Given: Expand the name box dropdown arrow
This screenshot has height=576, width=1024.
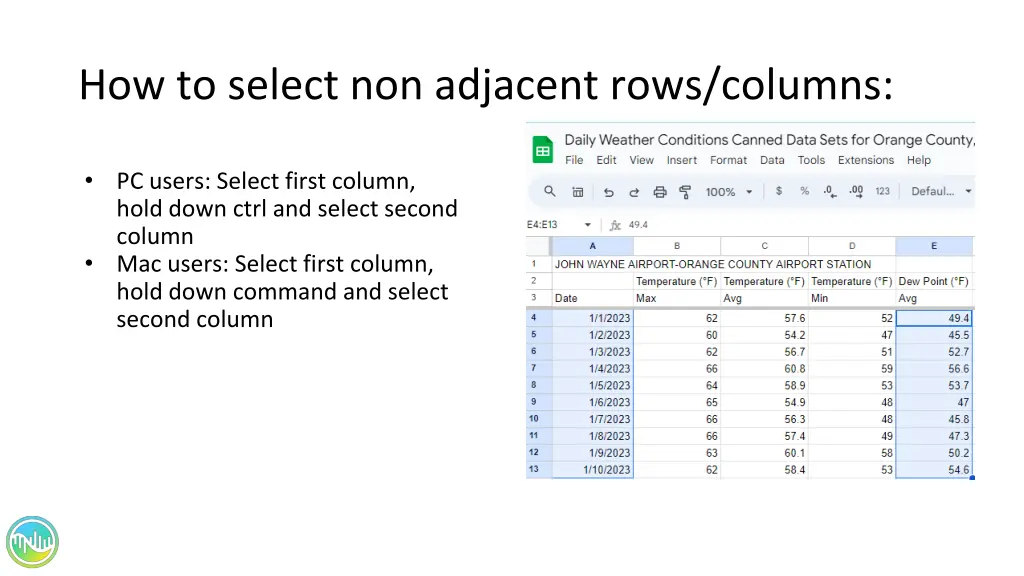Looking at the screenshot, I should (588, 225).
